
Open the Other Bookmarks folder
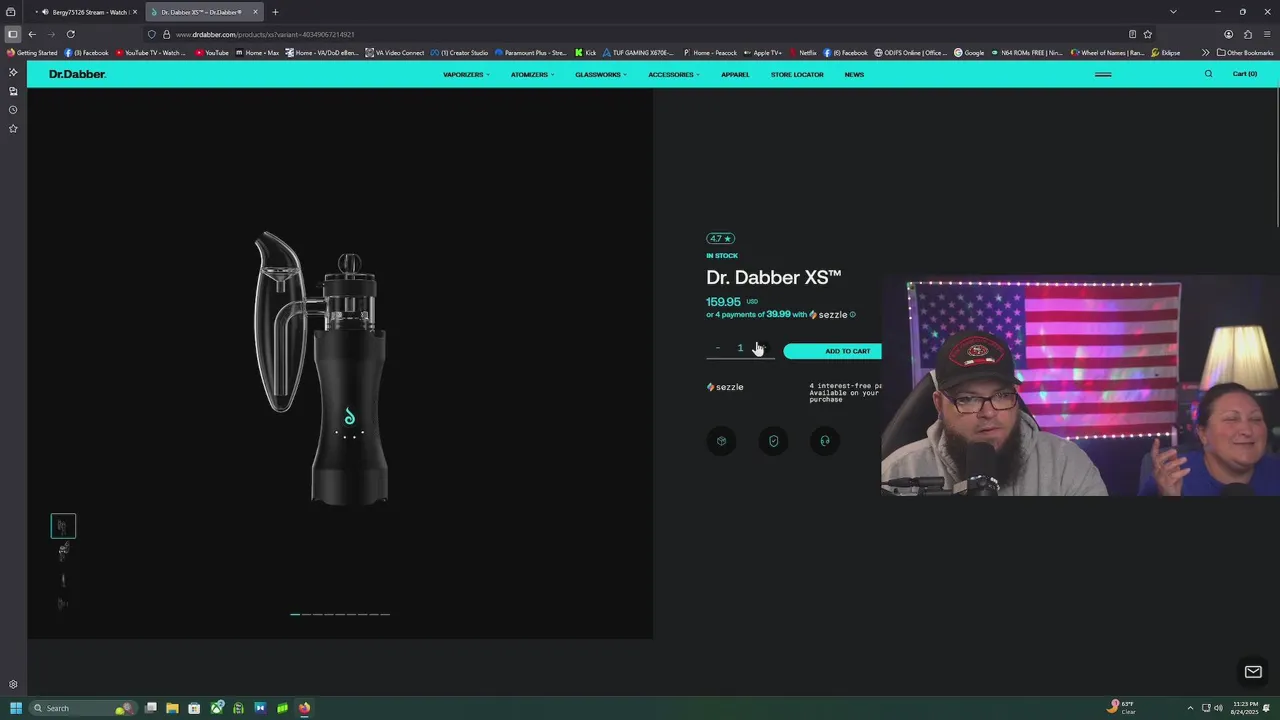(1245, 53)
